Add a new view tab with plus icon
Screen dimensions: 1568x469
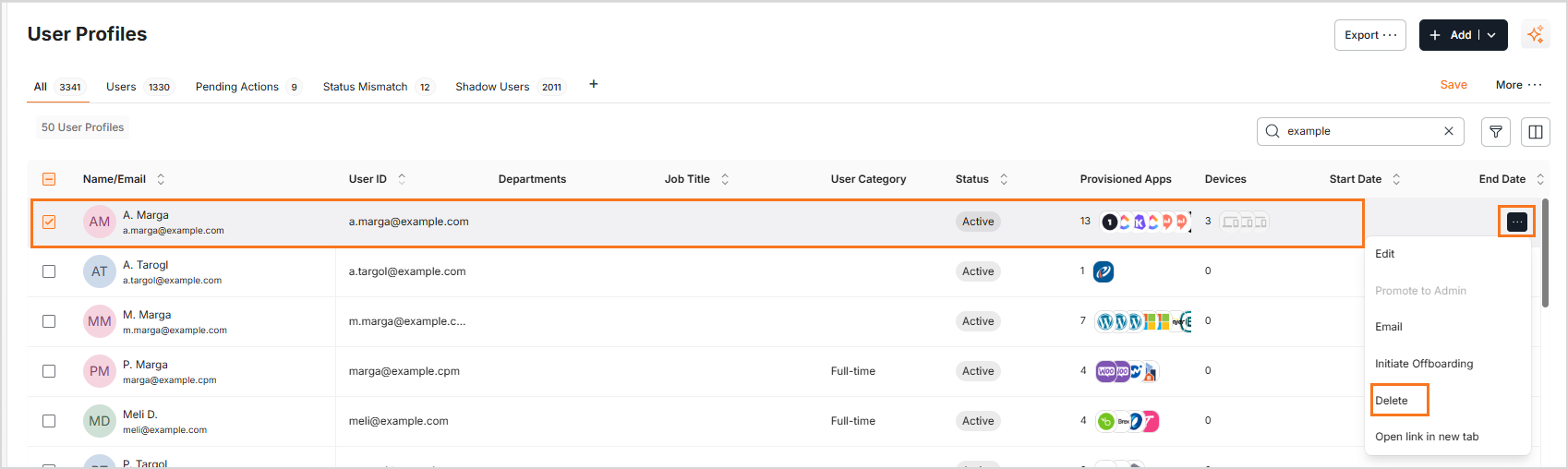tap(594, 84)
